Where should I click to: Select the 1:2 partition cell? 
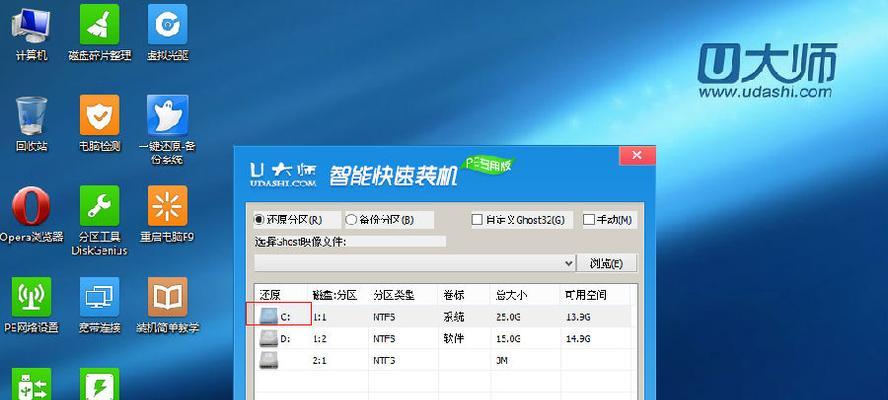click(x=319, y=339)
